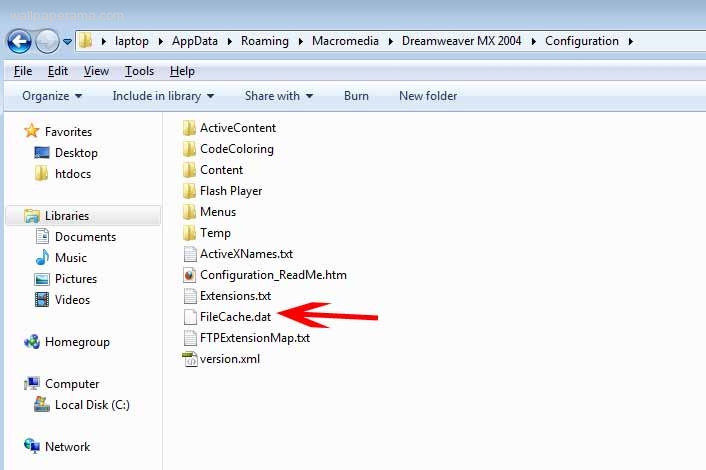
Task: Click the Network icon in navigation pane
Action: pos(32,446)
